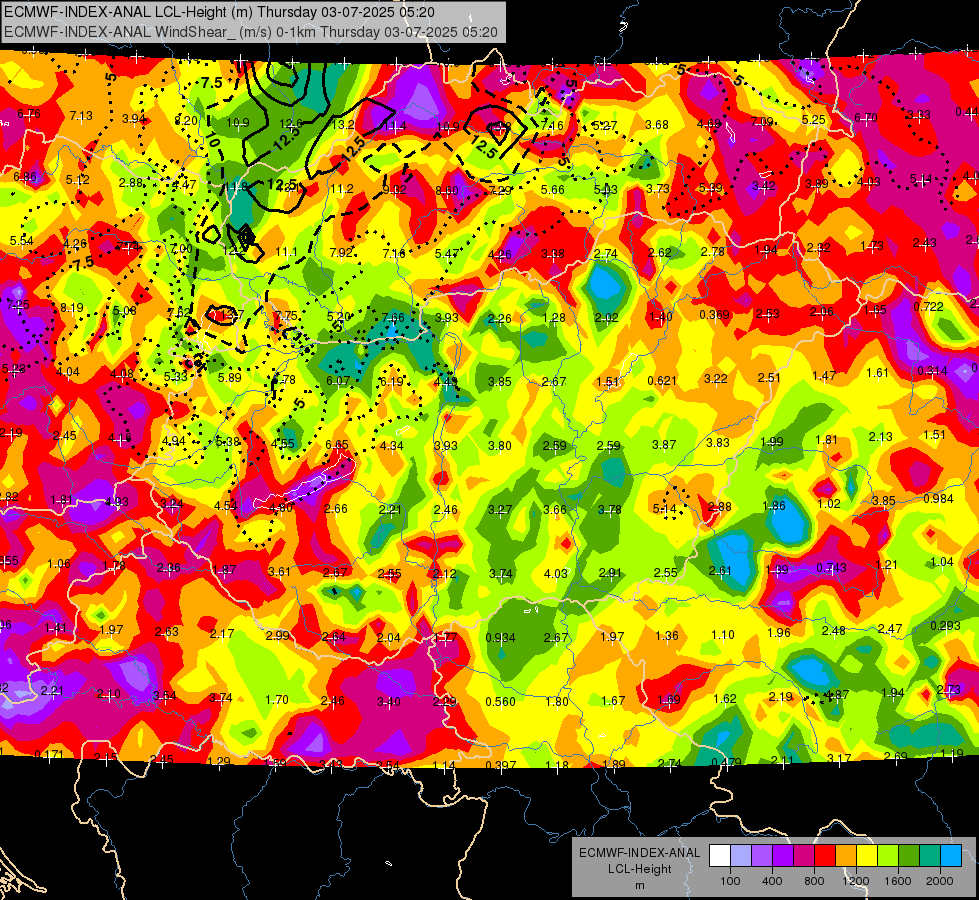Click the map value 6.07

tap(338, 380)
